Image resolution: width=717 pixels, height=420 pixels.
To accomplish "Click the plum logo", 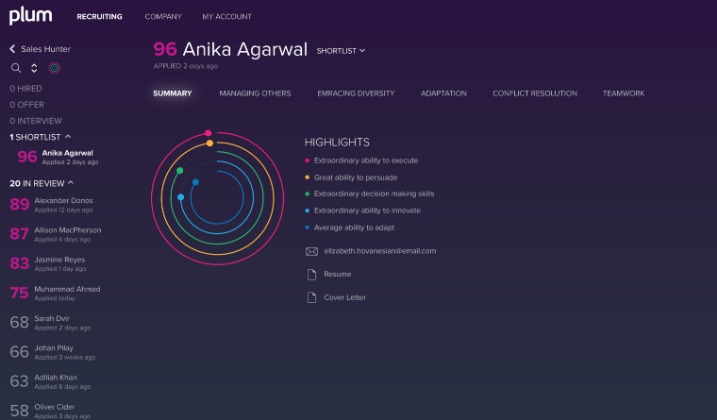I will point(30,16).
